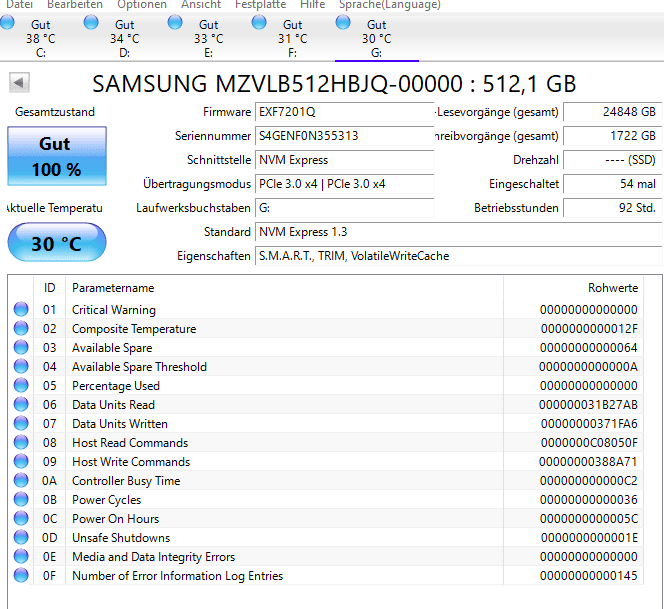The image size is (664, 609).
Task: Click status icon of Power Cycles row
Action: pyautogui.click(x=21, y=499)
